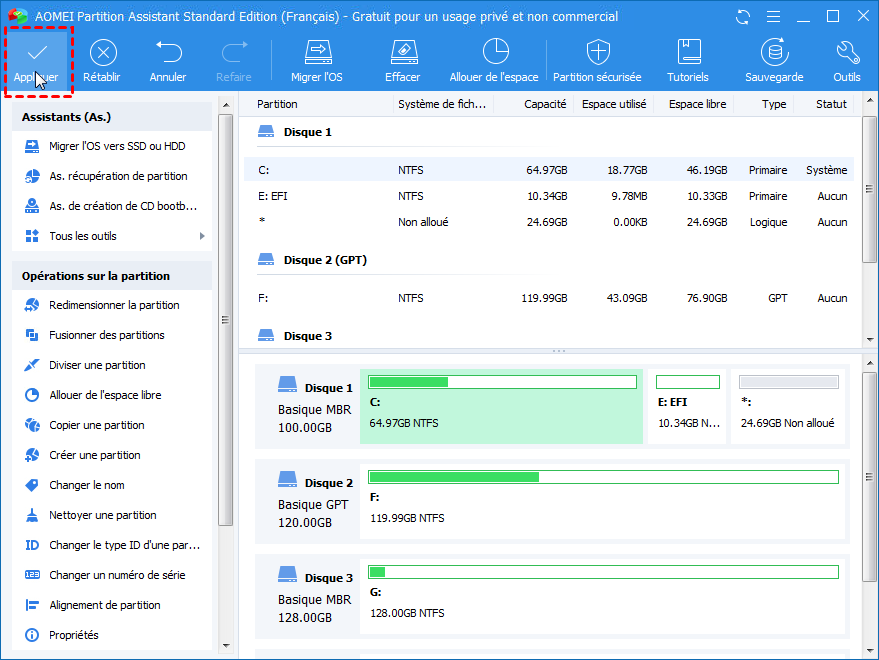Image resolution: width=879 pixels, height=660 pixels.
Task: Select the C: partition usage bar
Action: coord(502,382)
